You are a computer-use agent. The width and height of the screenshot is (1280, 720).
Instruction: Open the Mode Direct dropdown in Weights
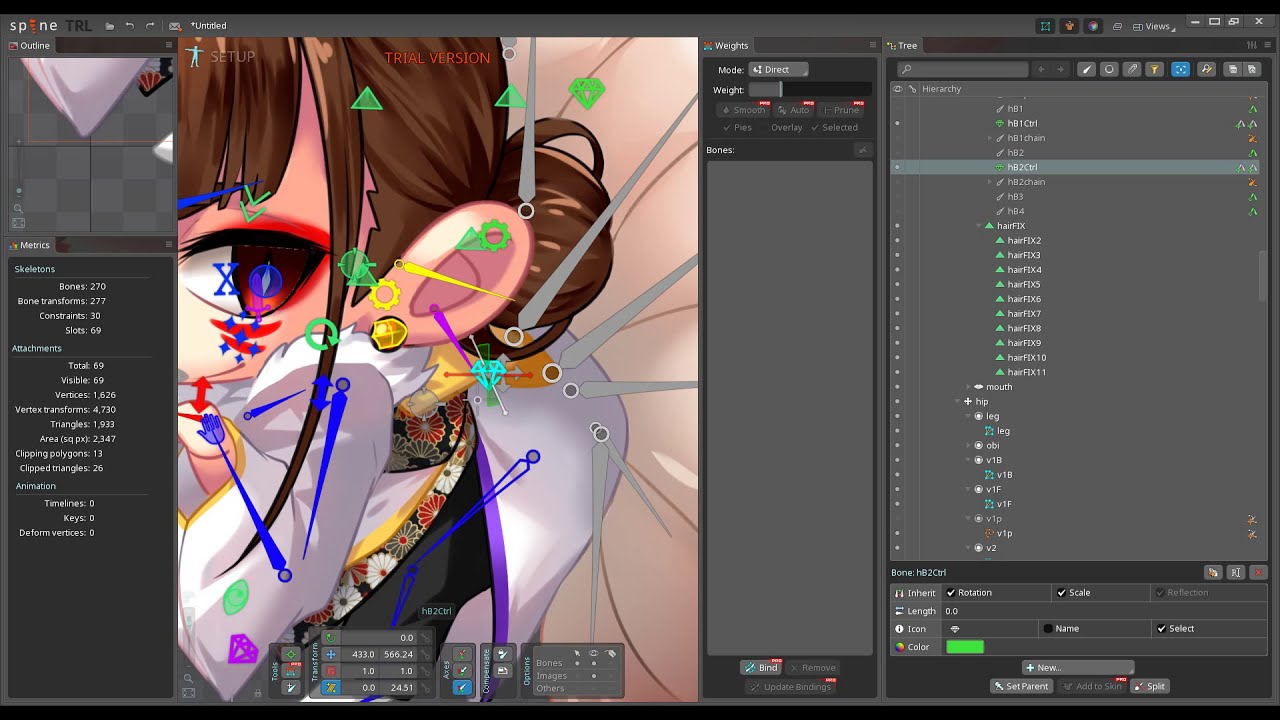coord(778,70)
